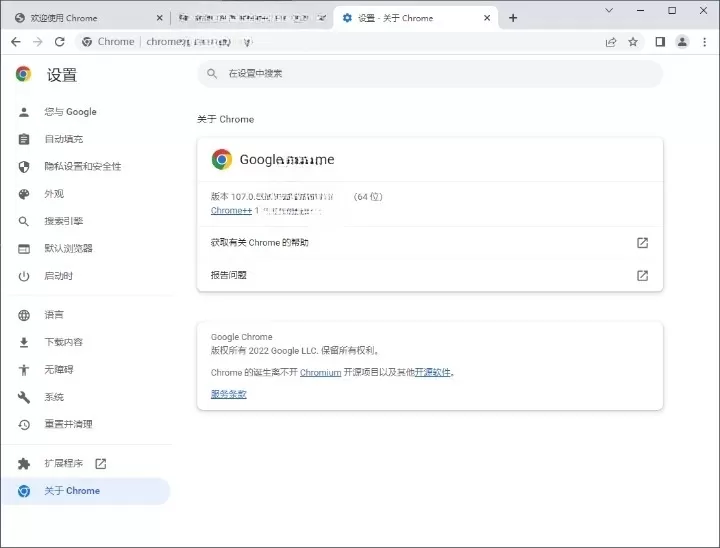
Task: Click the Chrome logo beside 关于 Chrome
Action: [24, 491]
